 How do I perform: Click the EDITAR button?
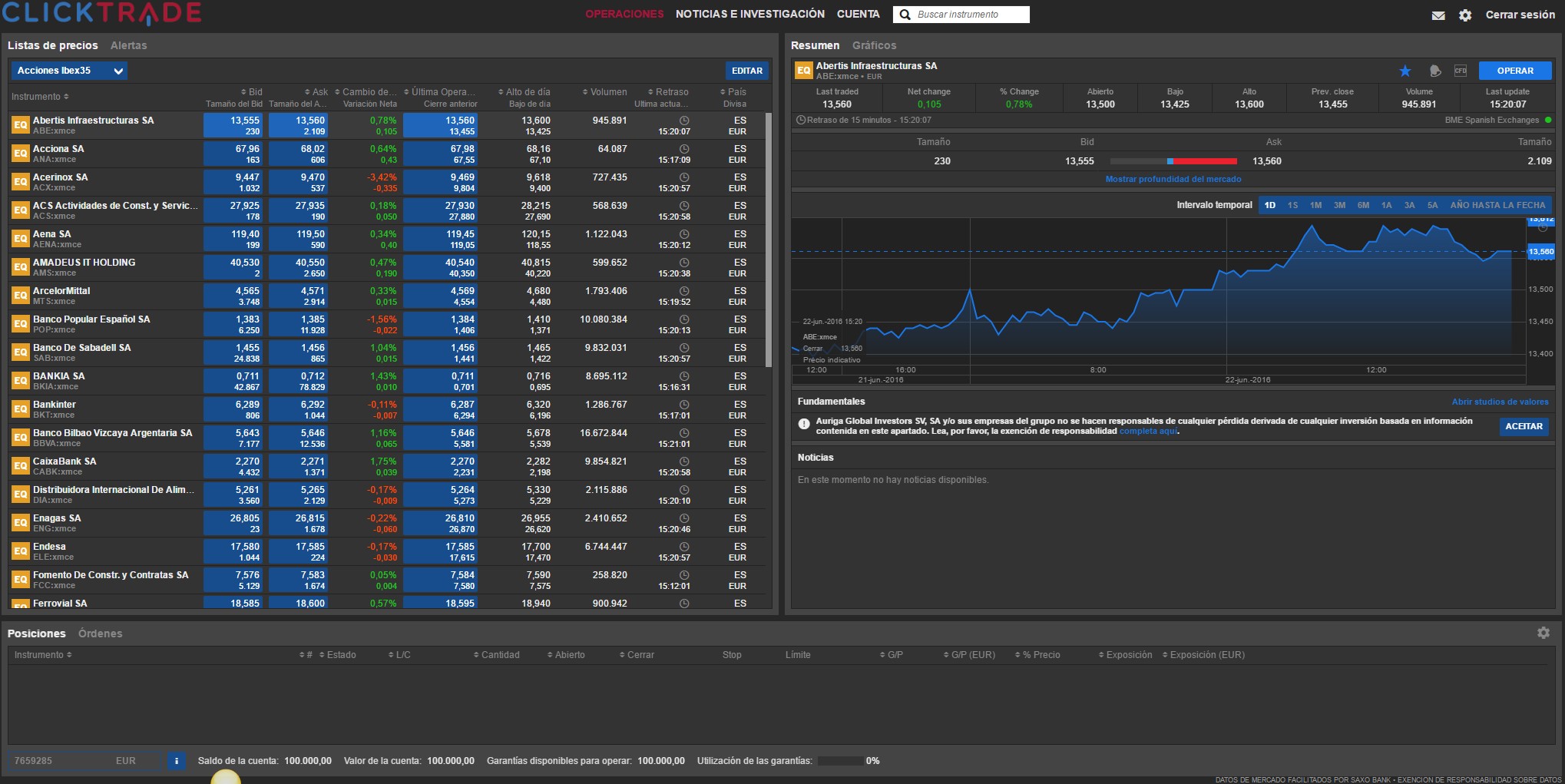coord(747,71)
